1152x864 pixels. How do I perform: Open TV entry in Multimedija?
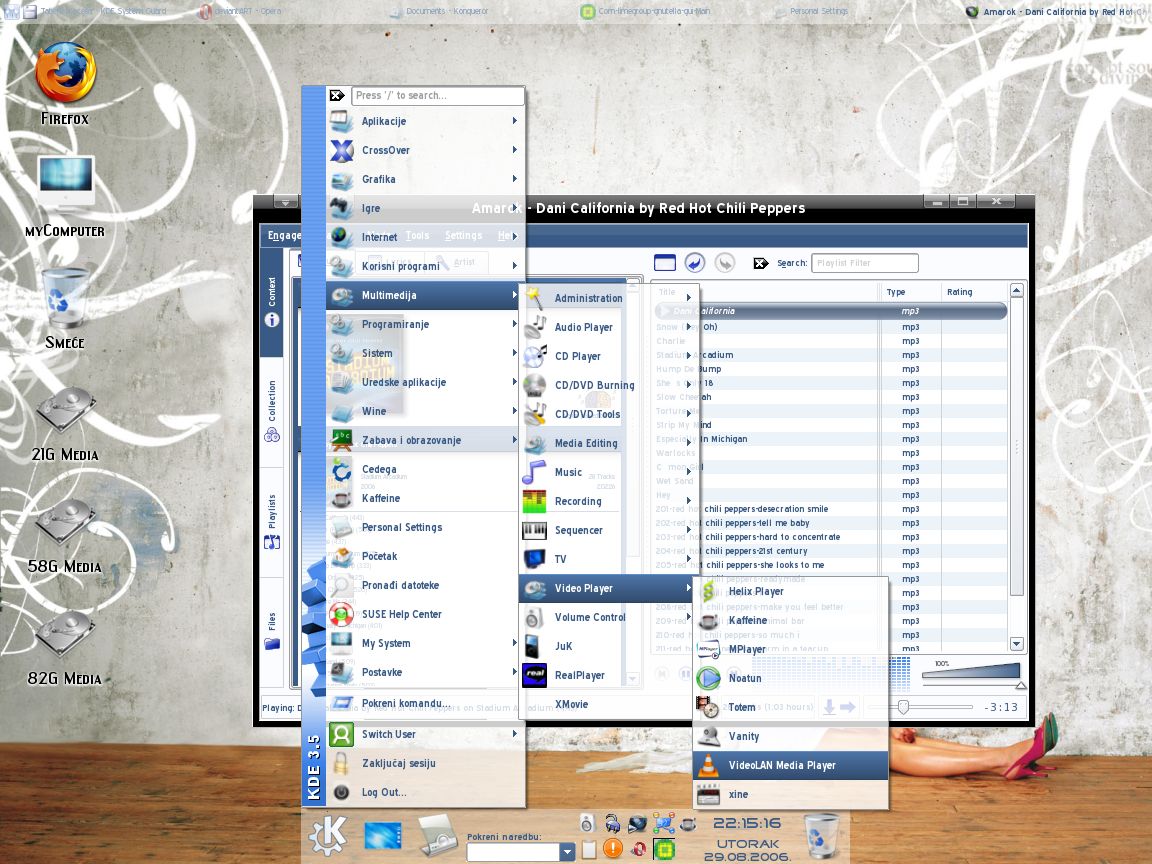[x=607, y=559]
